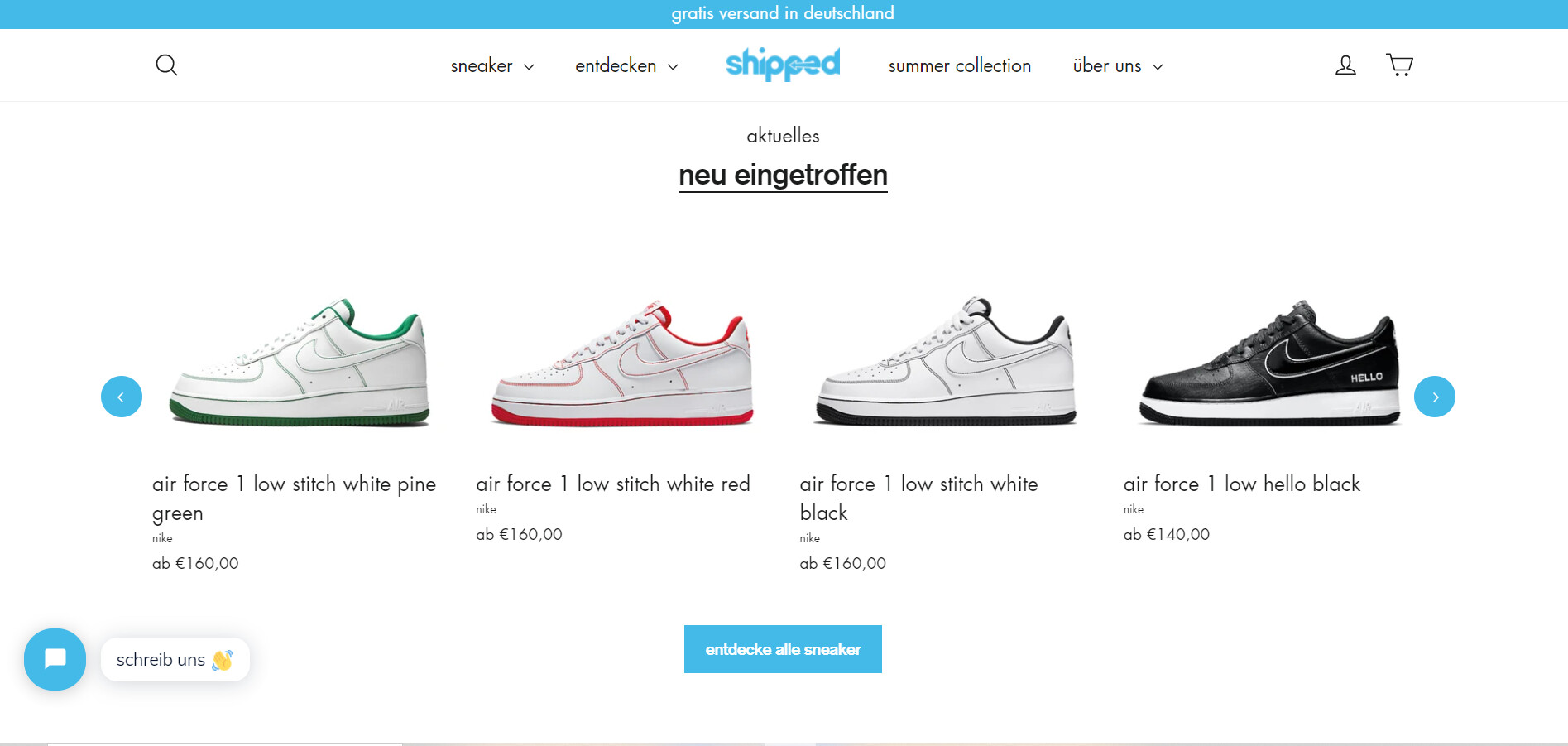
Task: Select the white red sneaker image
Action: [622, 362]
